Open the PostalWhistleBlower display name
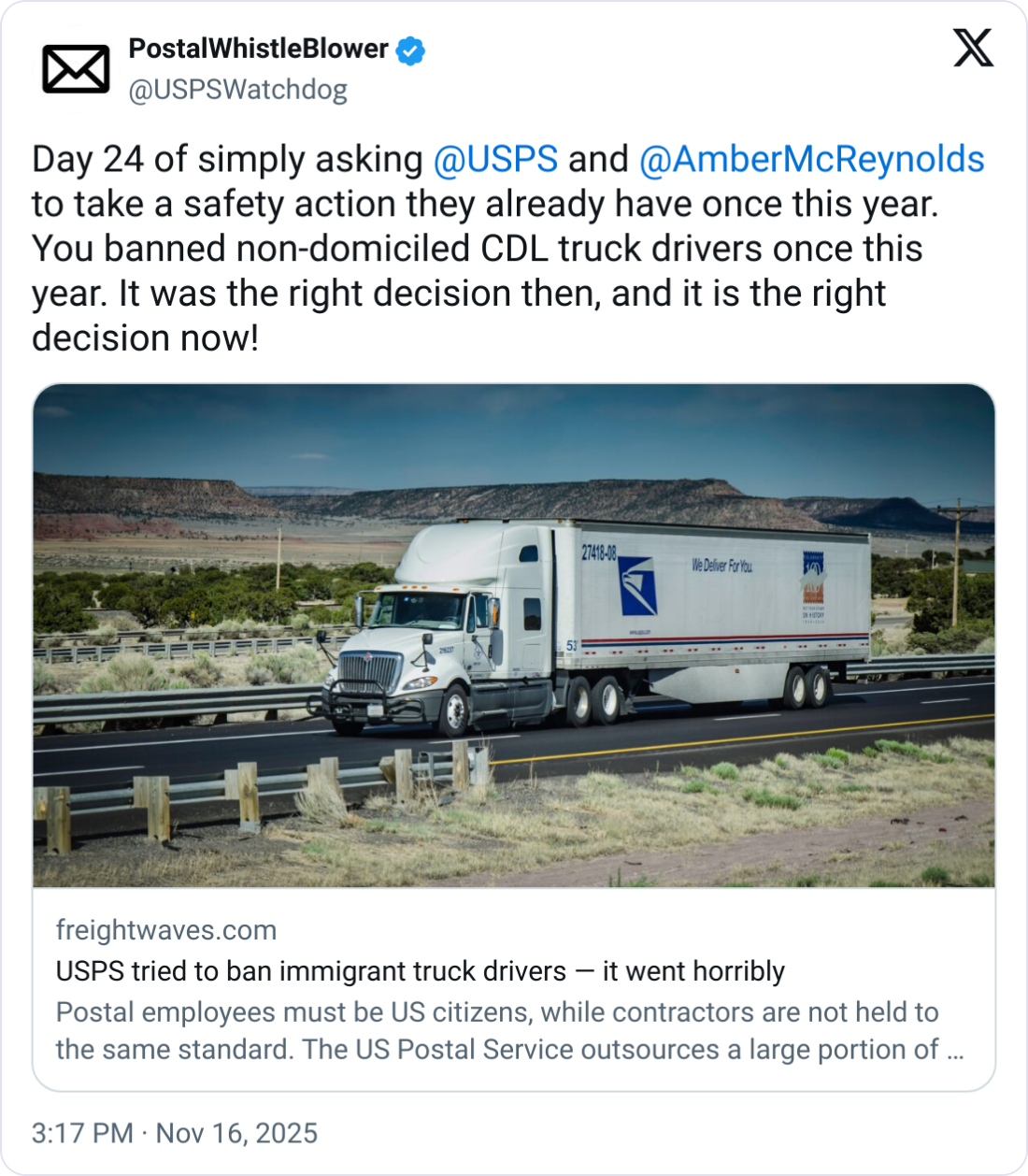 (258, 49)
